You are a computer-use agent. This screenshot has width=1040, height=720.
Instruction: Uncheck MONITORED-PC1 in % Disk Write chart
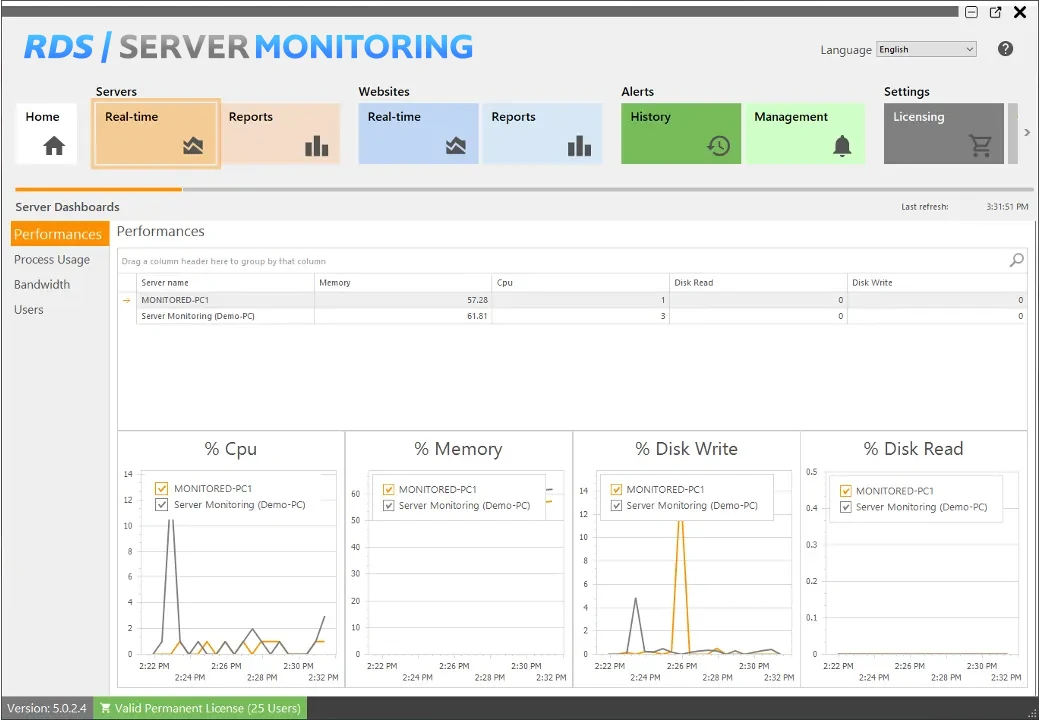click(617, 490)
